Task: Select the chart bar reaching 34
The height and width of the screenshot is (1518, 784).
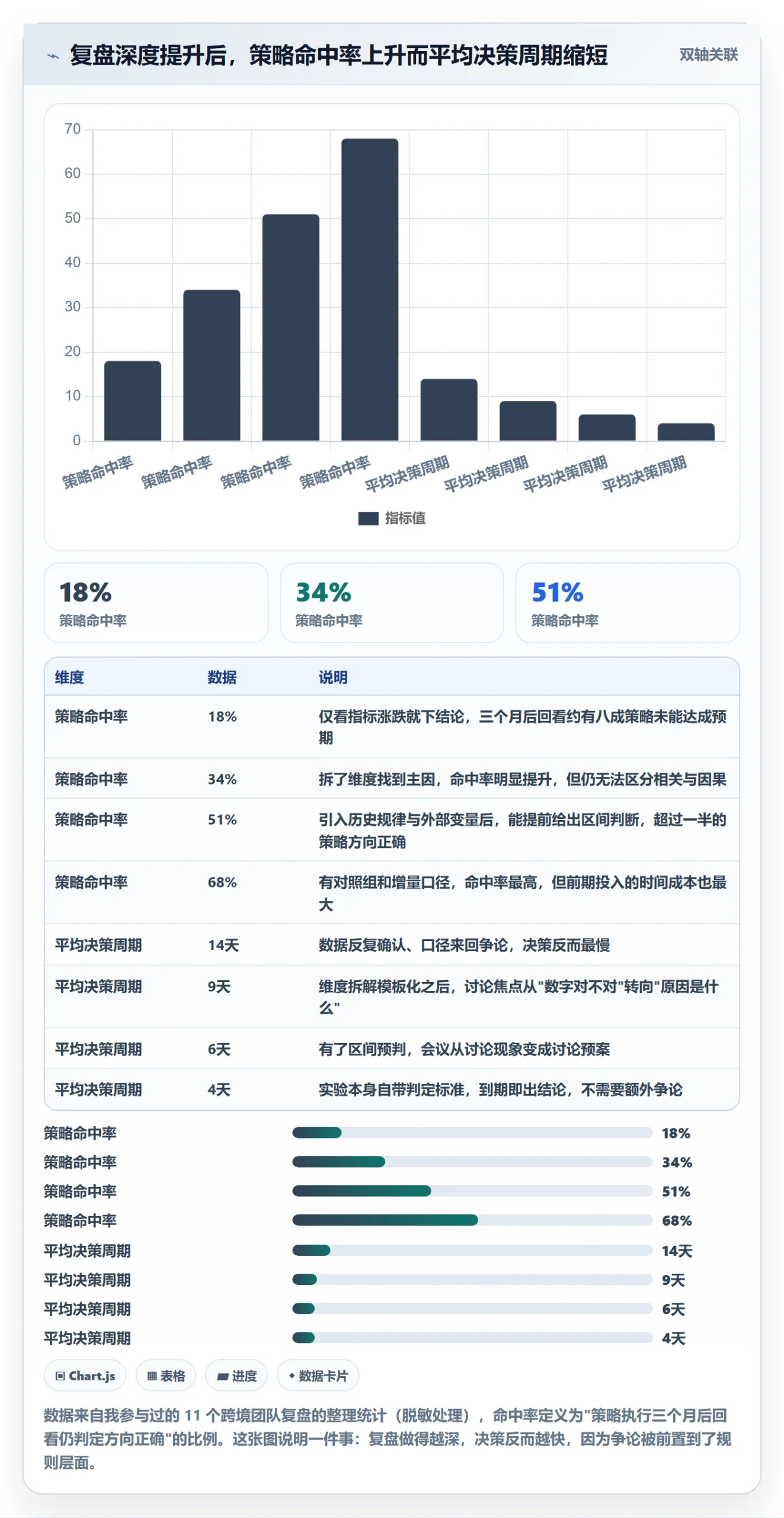Action: [x=212, y=365]
